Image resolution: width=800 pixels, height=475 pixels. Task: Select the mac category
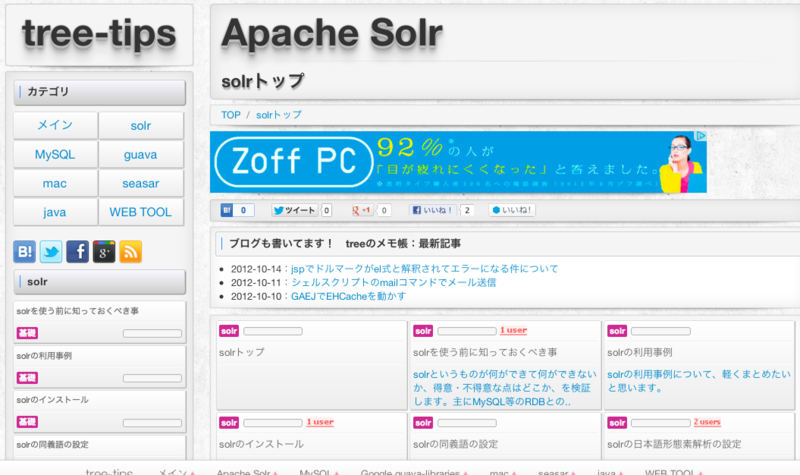click(x=55, y=183)
